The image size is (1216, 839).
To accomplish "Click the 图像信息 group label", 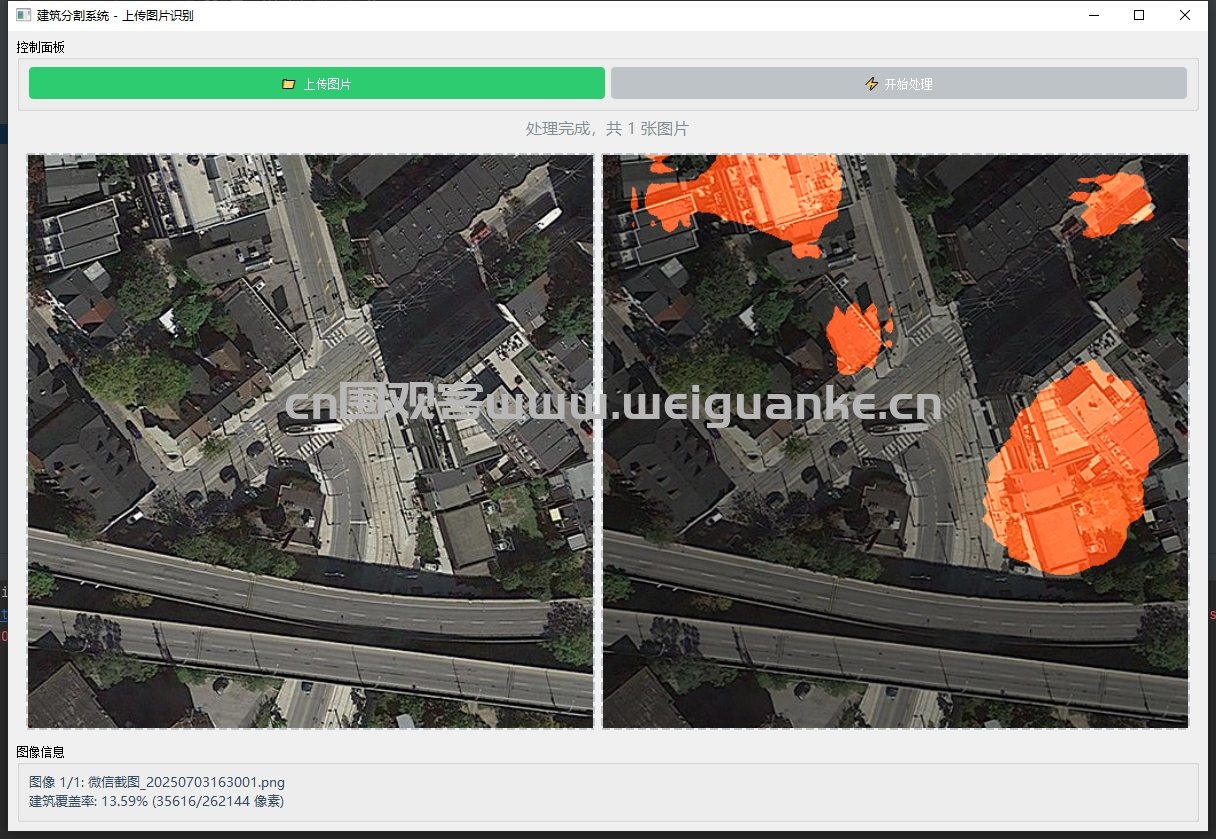I will (41, 752).
